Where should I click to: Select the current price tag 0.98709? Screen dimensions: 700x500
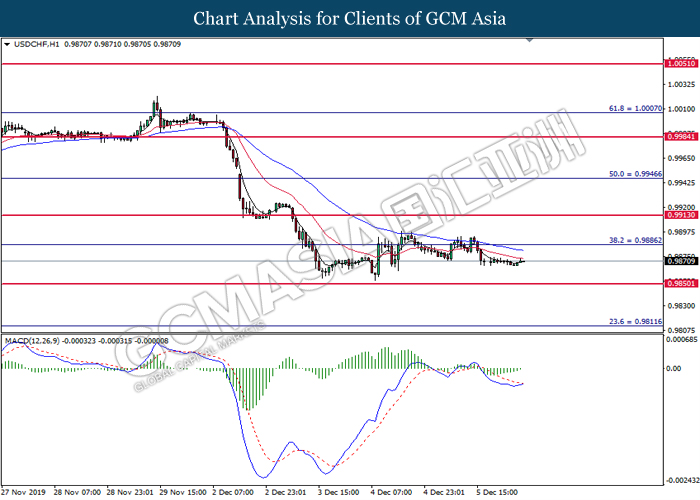tap(680, 261)
